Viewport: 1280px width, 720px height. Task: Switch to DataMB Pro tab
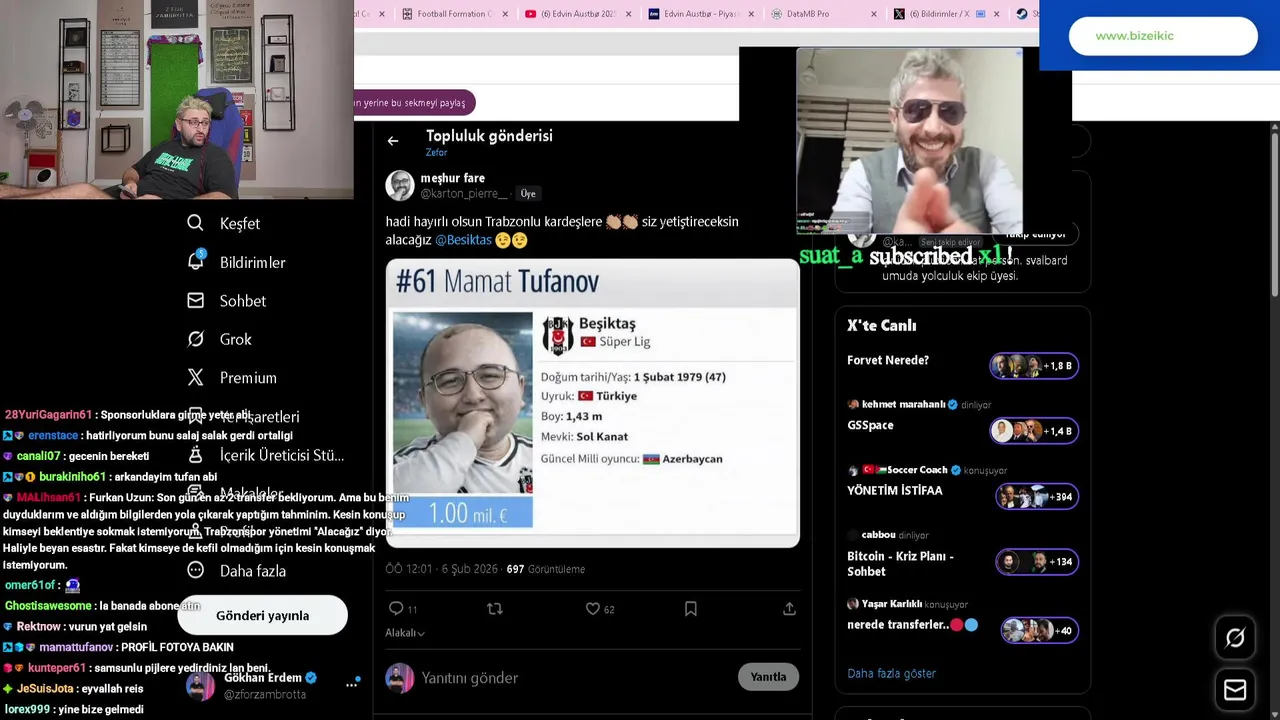(825, 14)
